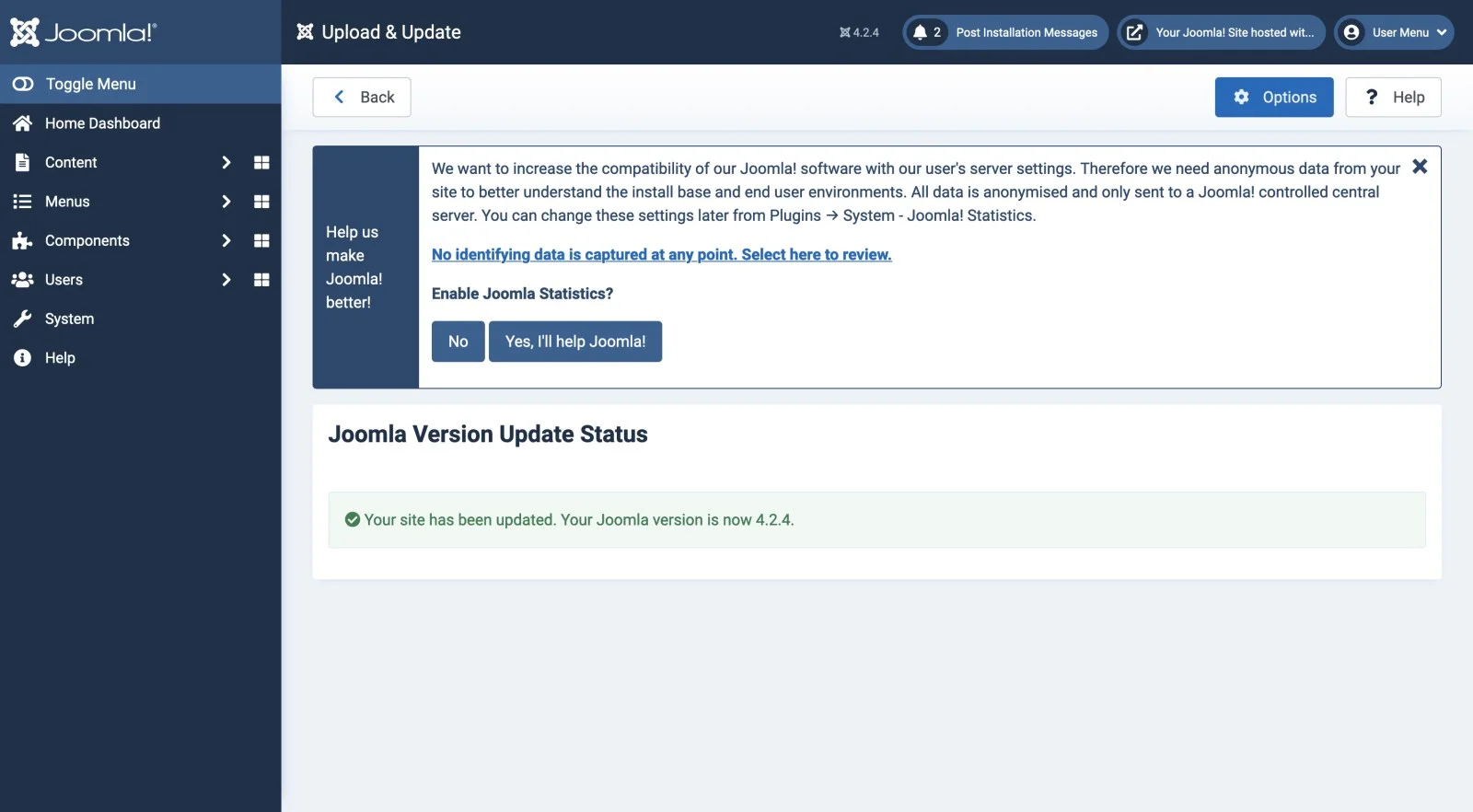The image size is (1473, 812).
Task: Click the sidebar Help info icon
Action: point(22,358)
